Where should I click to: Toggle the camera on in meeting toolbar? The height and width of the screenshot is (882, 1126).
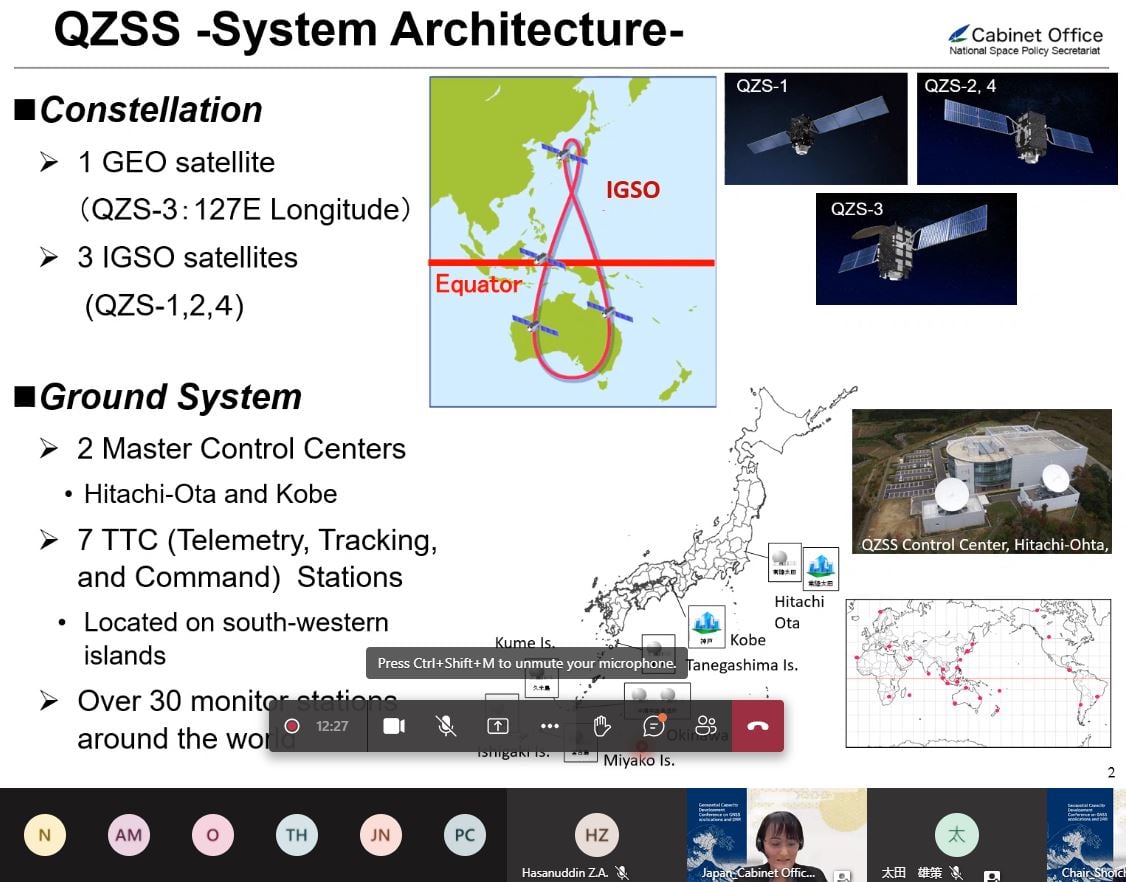click(x=394, y=726)
